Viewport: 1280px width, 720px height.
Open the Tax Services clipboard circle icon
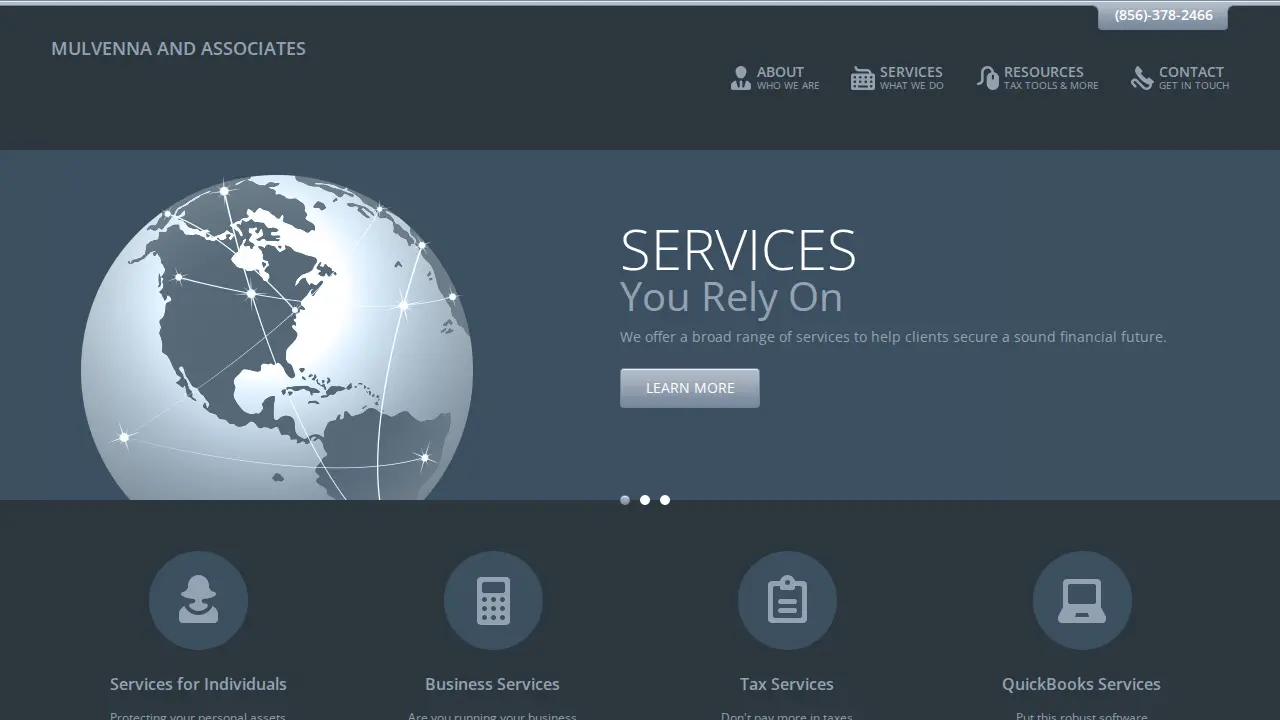[x=787, y=600]
